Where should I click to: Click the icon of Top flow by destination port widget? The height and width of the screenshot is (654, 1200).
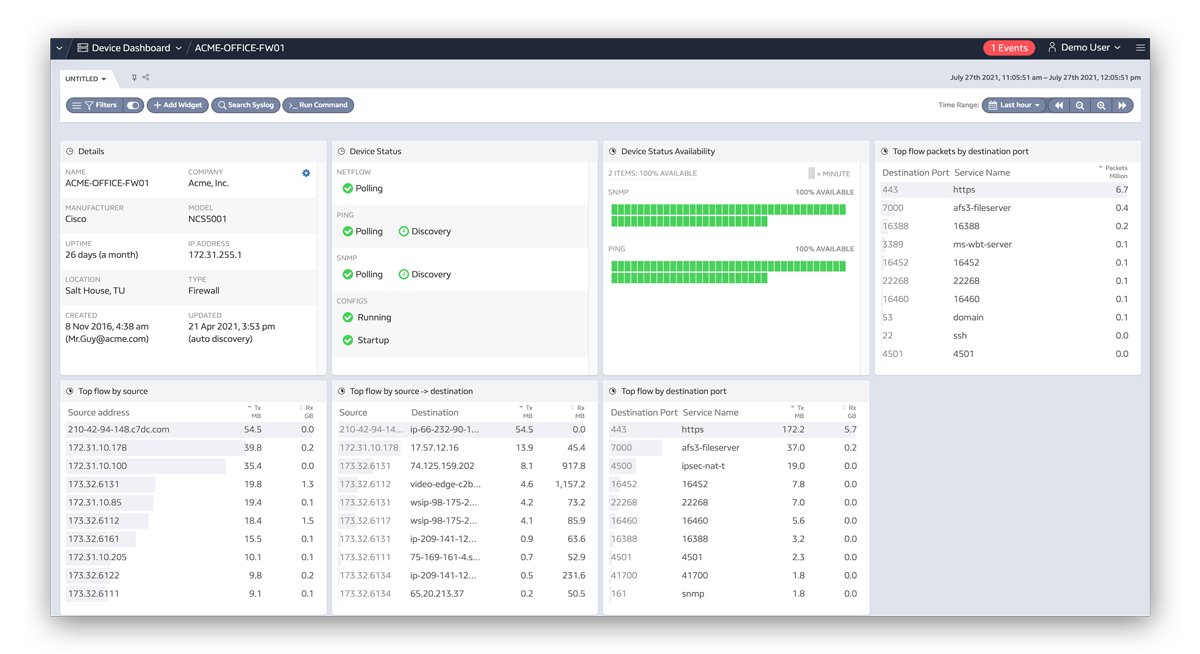coord(613,391)
